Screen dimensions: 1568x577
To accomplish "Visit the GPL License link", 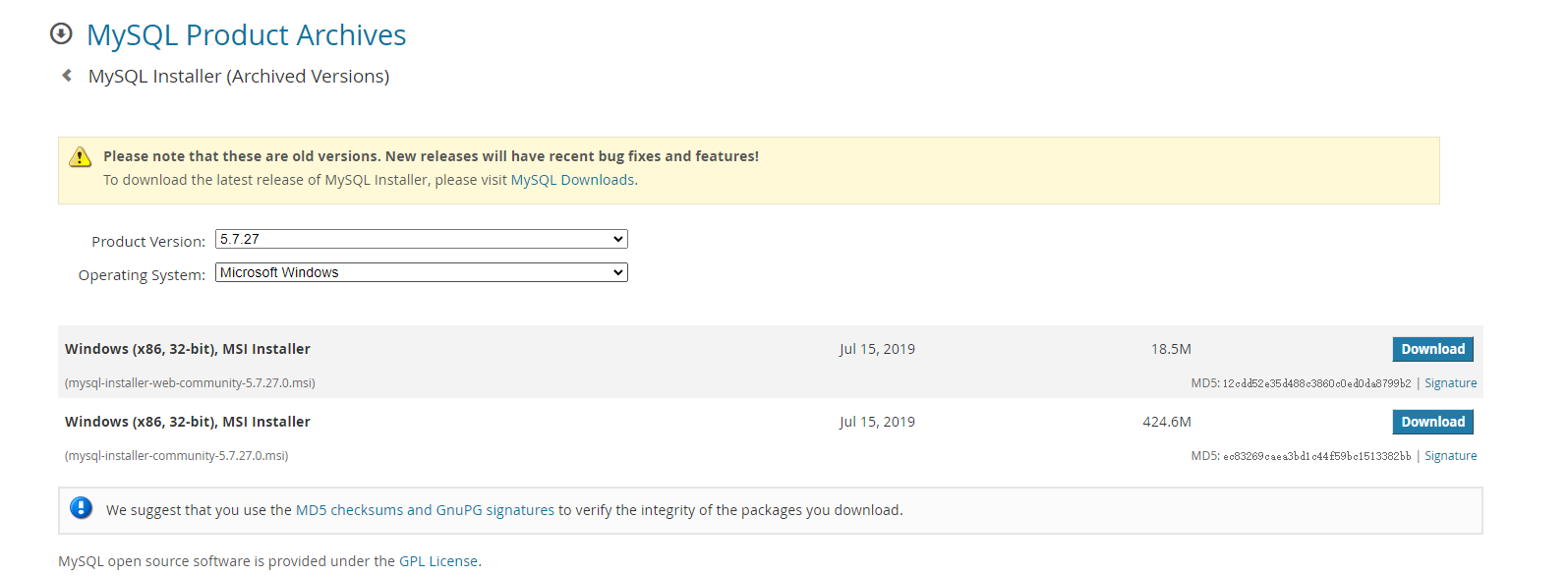I will coord(438,561).
